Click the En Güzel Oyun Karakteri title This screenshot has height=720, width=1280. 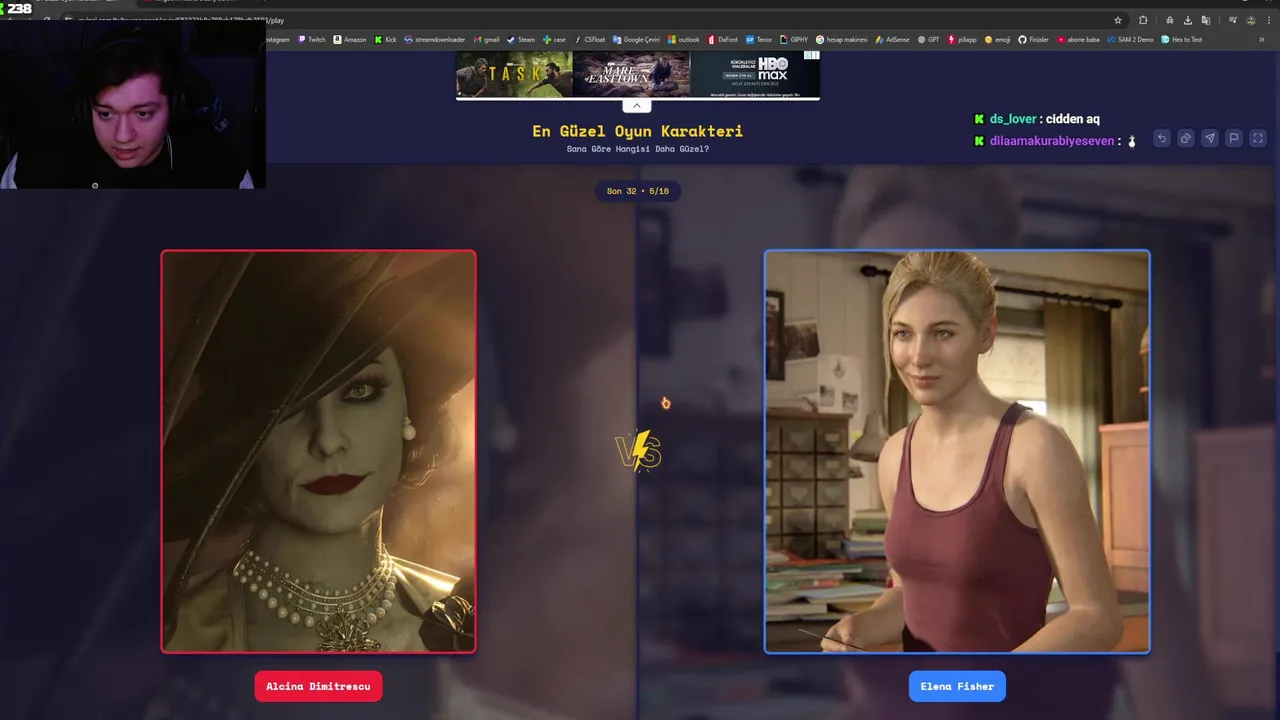point(637,131)
